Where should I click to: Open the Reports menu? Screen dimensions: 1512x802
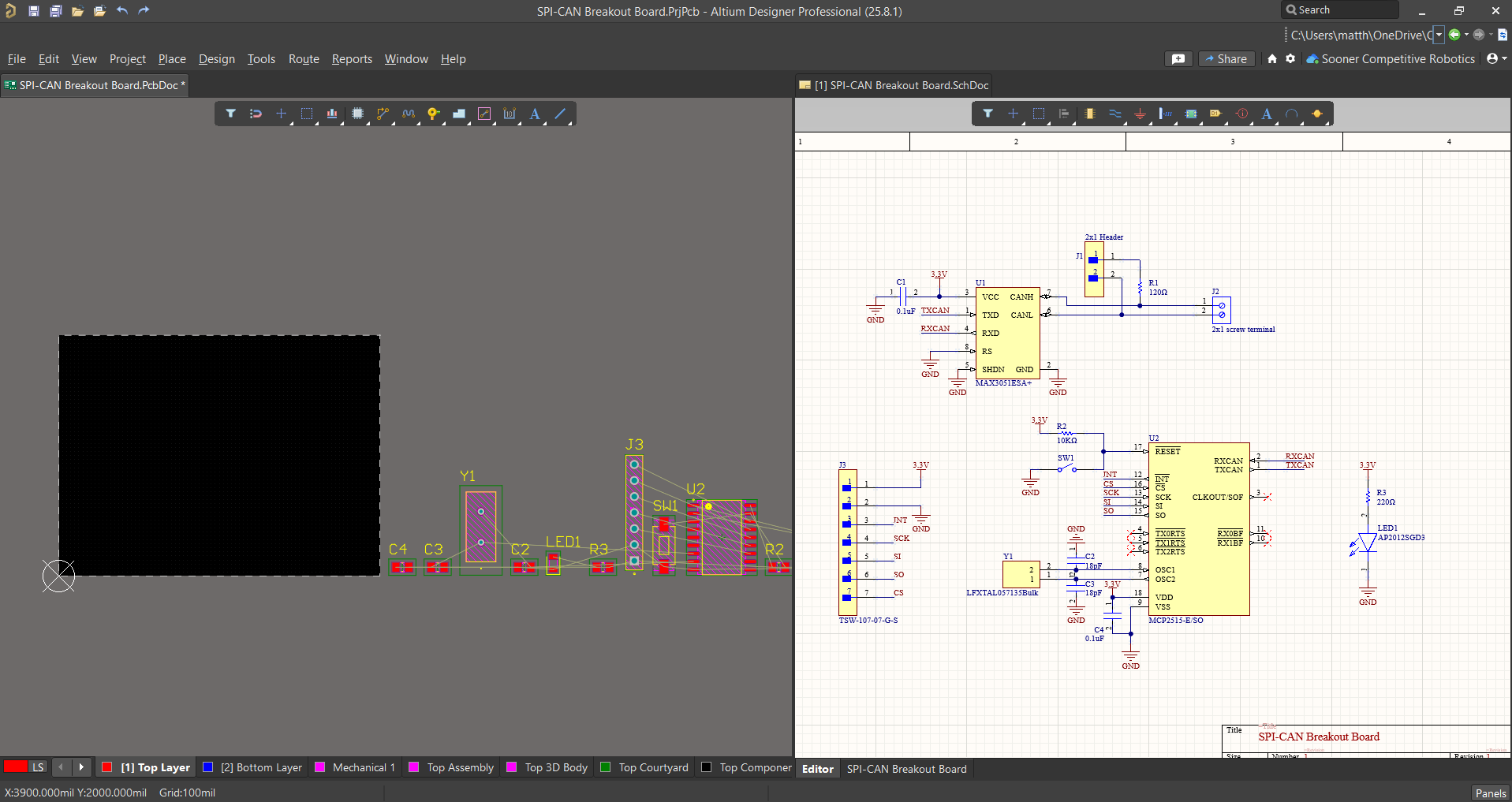pyautogui.click(x=352, y=59)
